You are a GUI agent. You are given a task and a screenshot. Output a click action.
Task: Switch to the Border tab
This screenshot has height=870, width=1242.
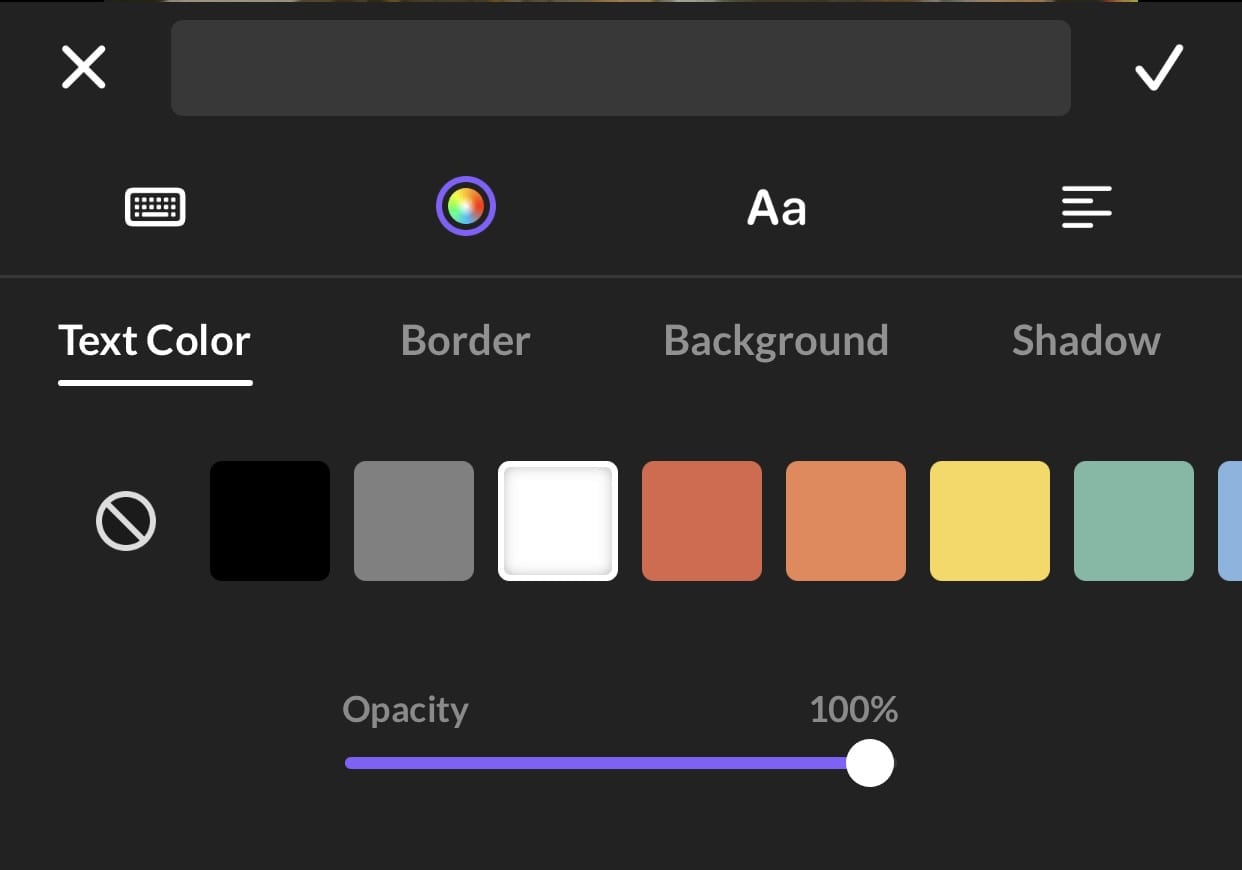465,341
